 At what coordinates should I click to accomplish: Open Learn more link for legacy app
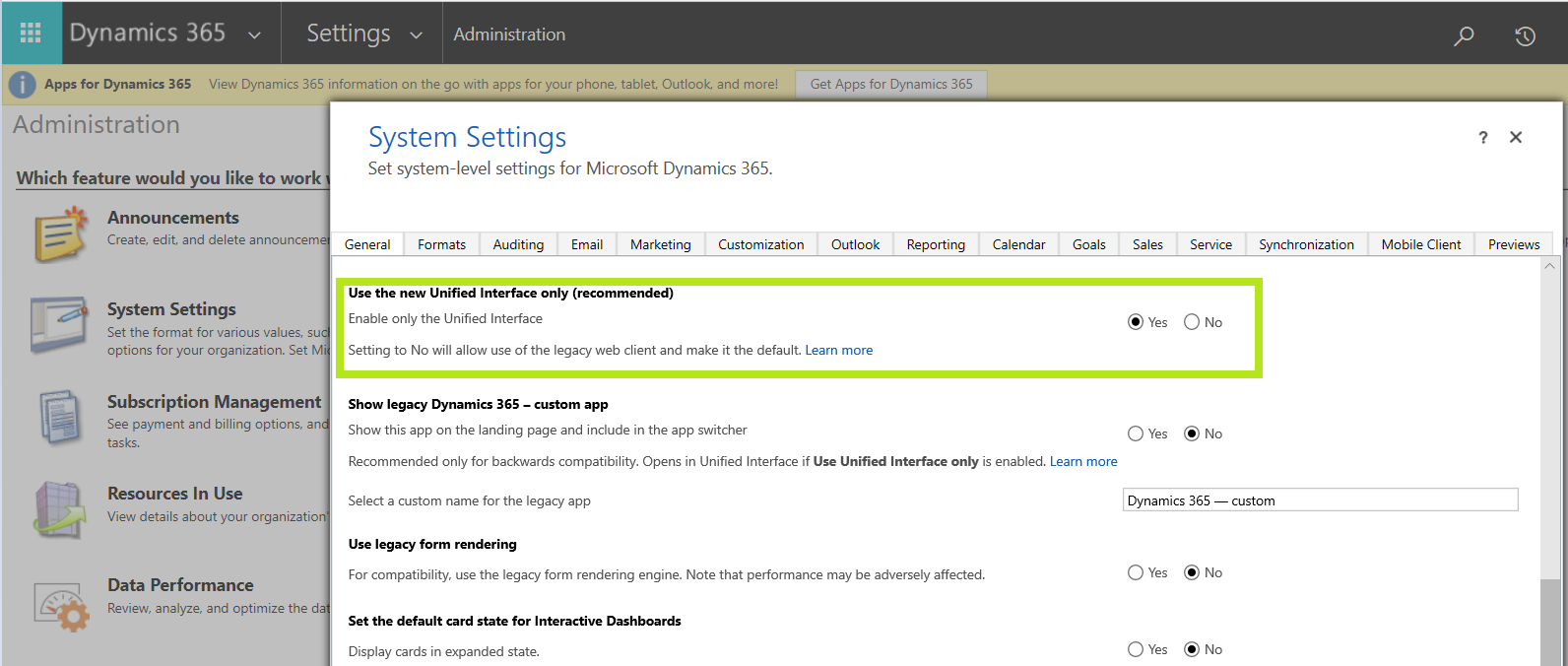(x=1083, y=461)
